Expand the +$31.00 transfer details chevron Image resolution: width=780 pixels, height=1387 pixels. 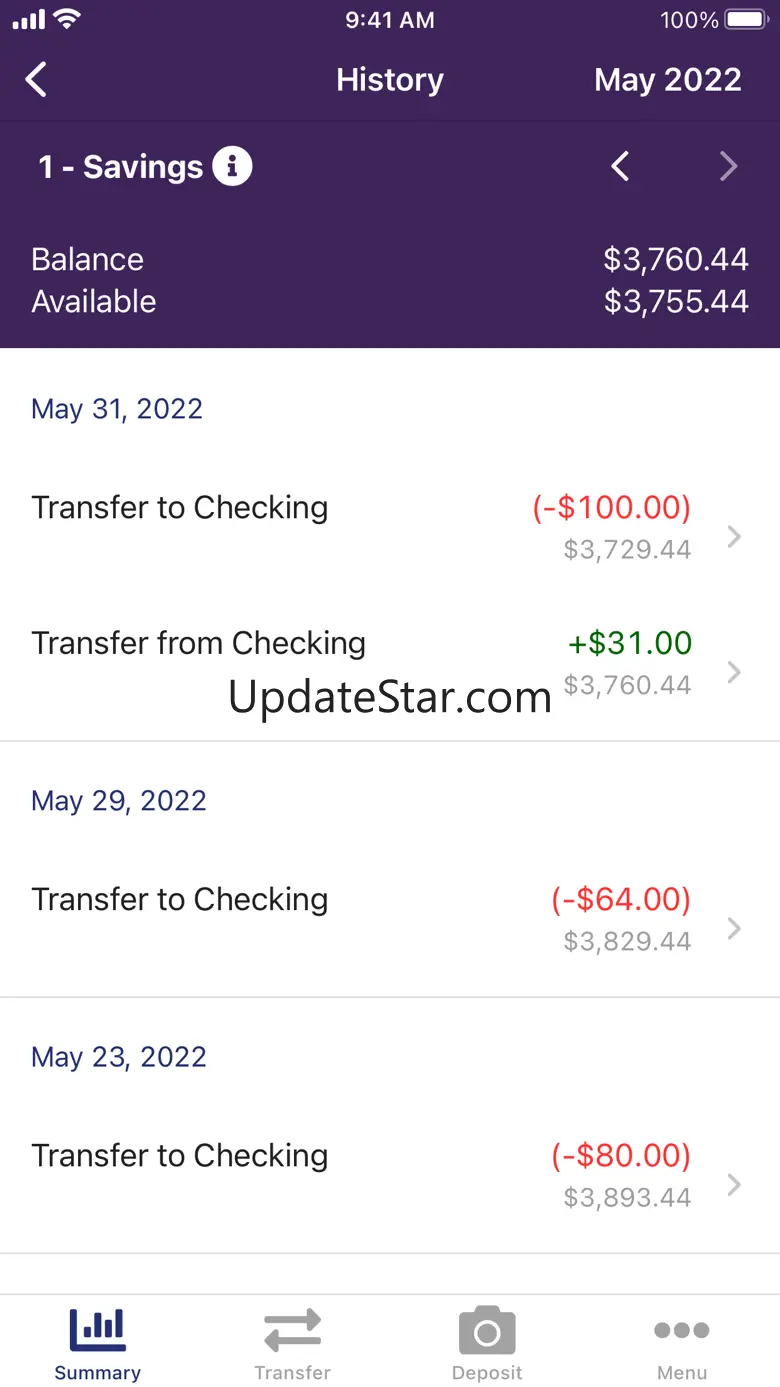735,672
